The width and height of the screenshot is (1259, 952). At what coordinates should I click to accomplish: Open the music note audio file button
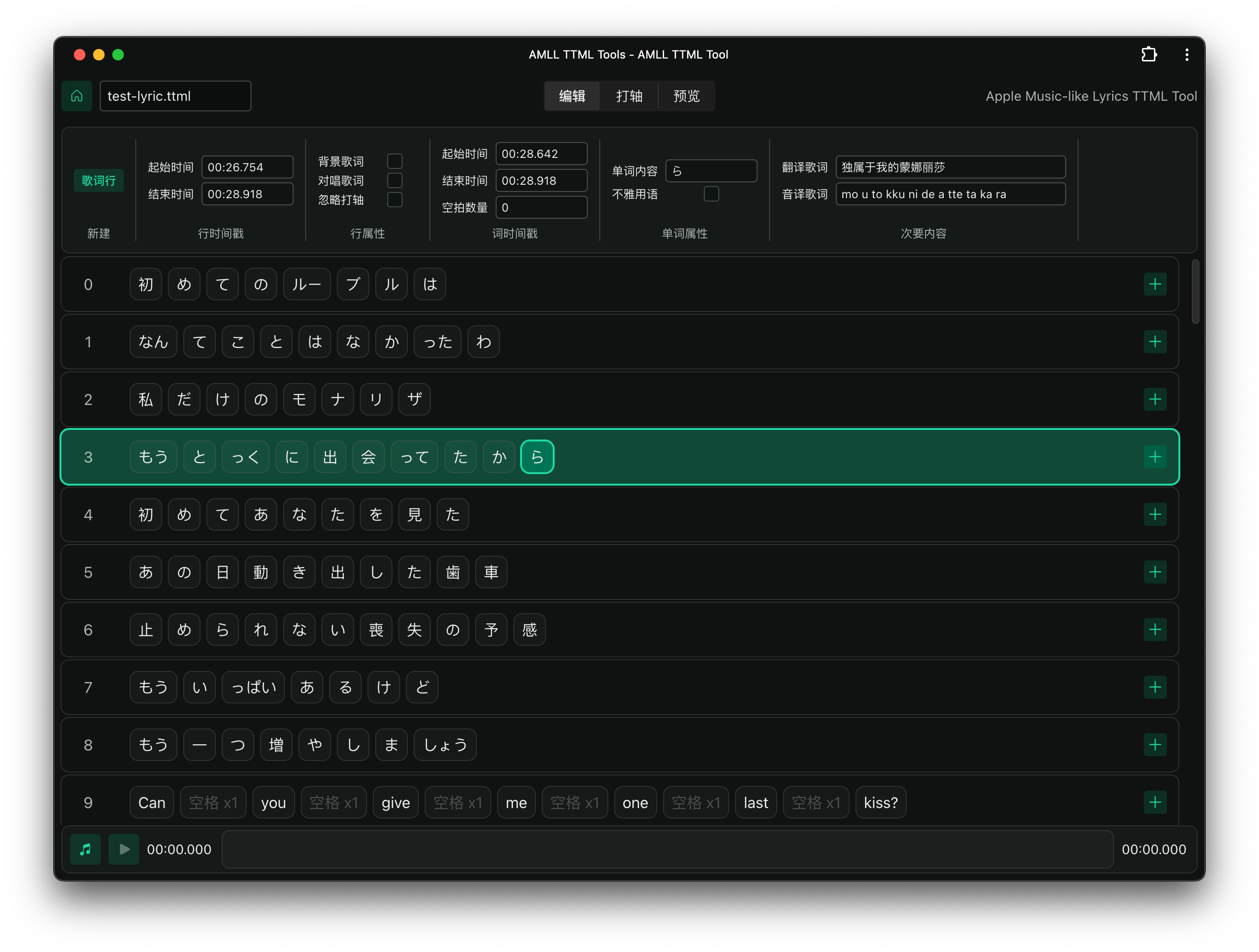coord(85,849)
